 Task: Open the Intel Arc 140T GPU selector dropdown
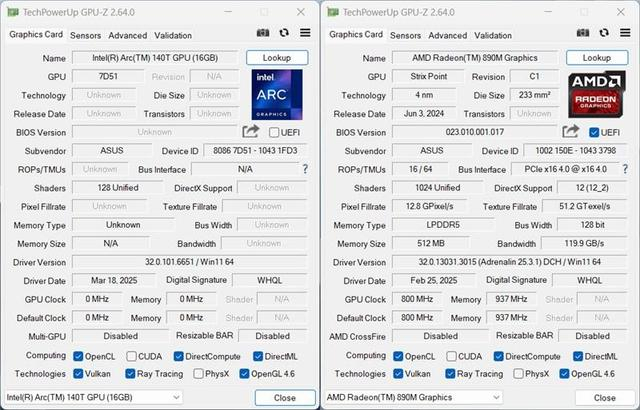[93, 397]
